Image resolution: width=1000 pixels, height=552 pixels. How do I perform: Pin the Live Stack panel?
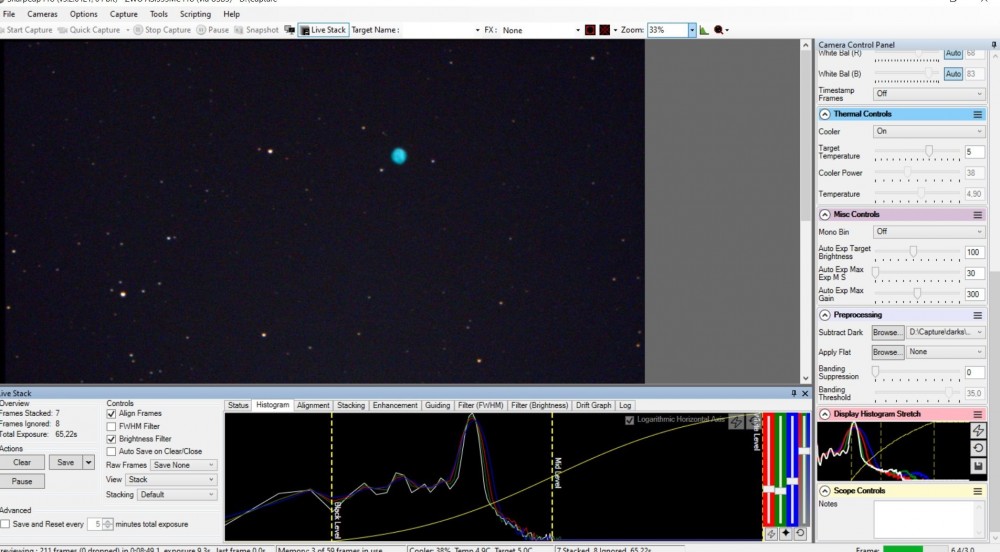click(794, 393)
